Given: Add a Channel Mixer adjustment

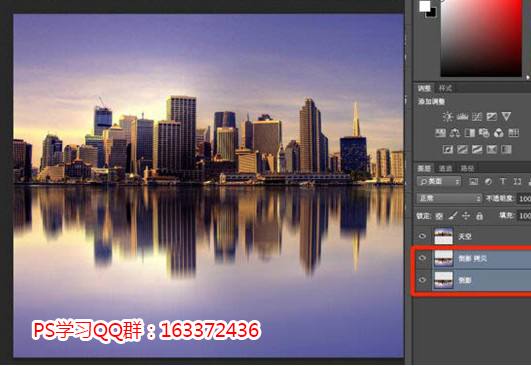Looking at the screenshot, I should [499, 133].
